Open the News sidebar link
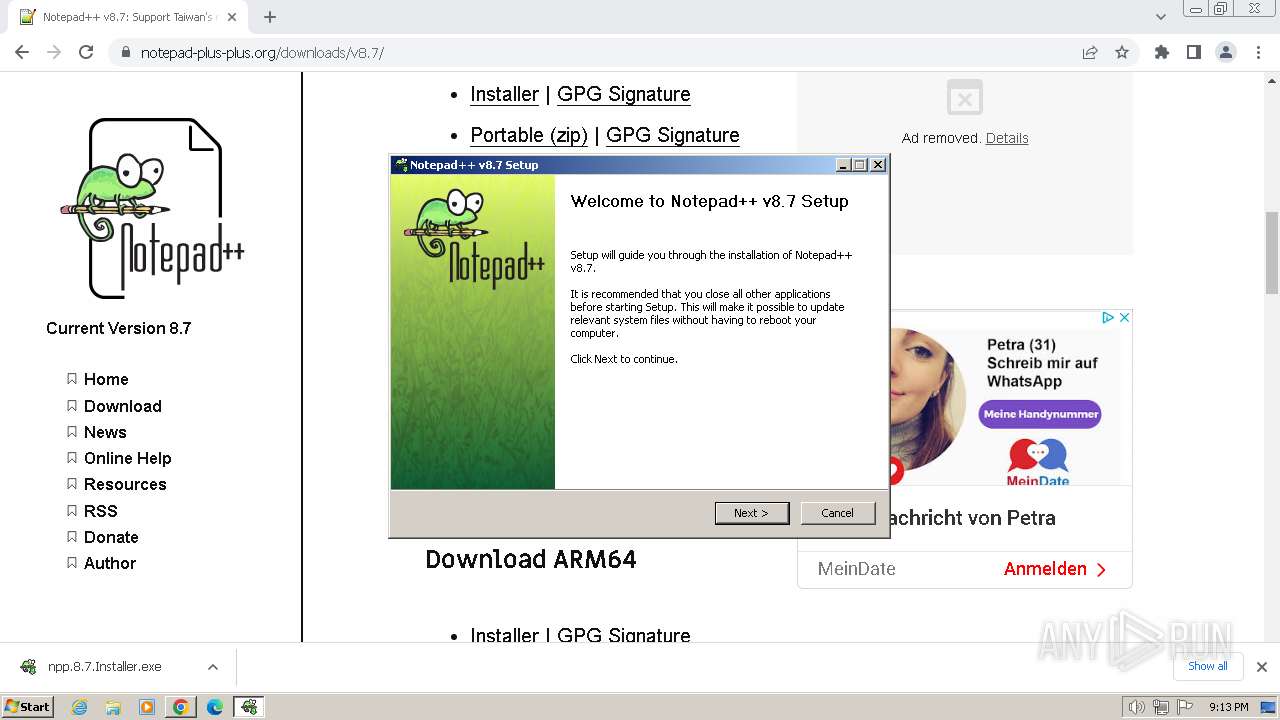1280x720 pixels. [105, 432]
